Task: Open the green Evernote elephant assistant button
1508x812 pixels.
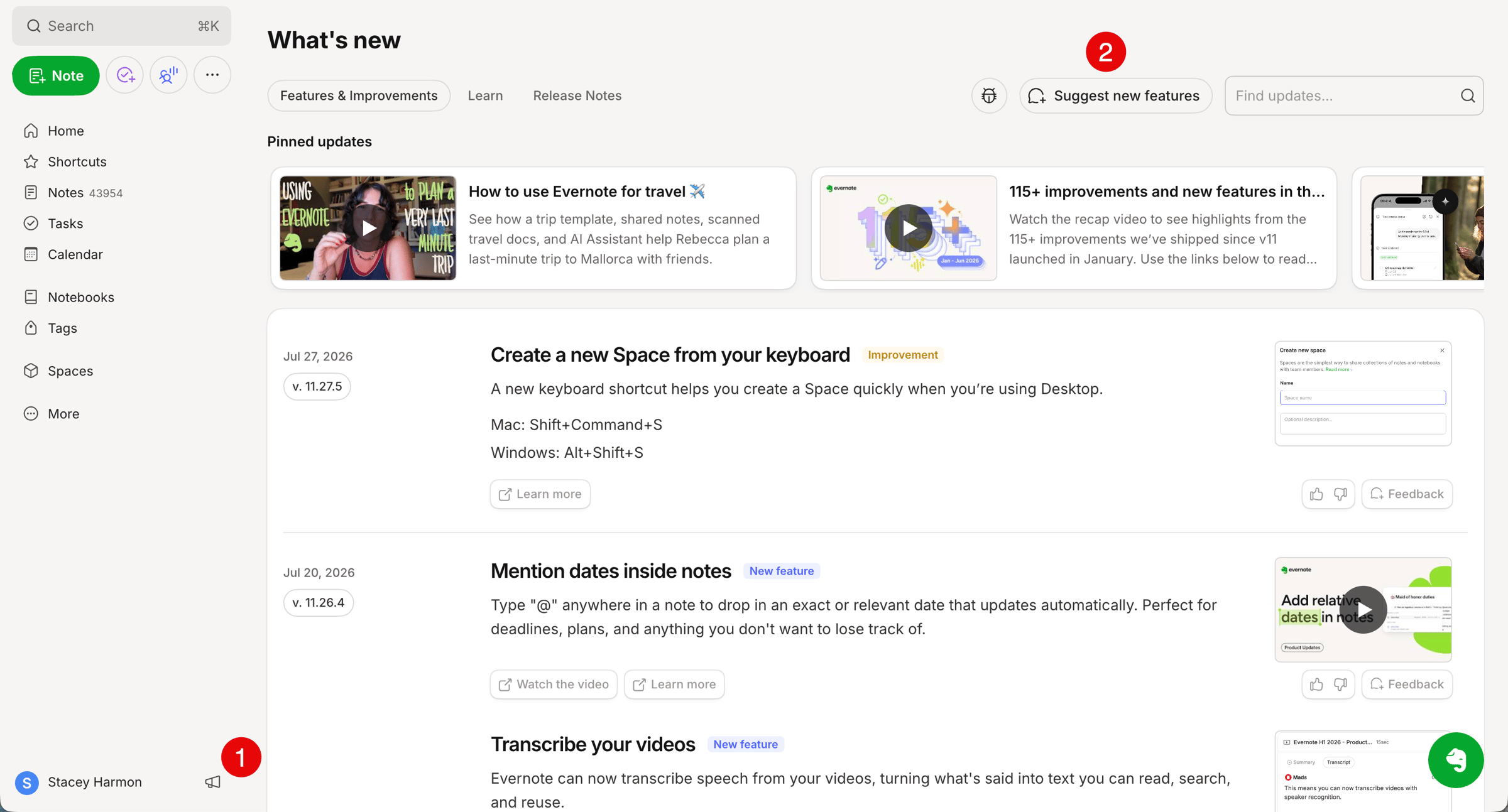Action: click(x=1456, y=760)
